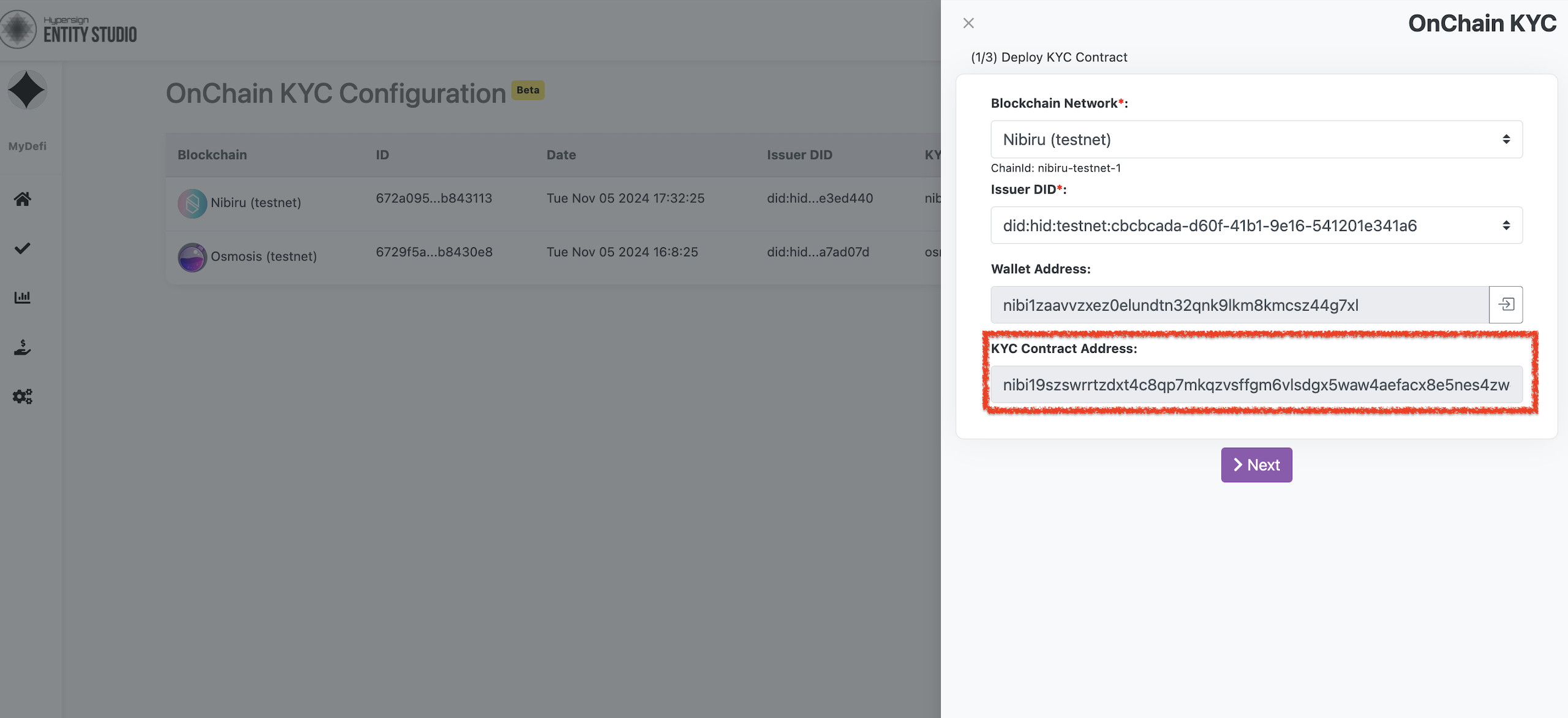Click the Wallet Address field
Image resolution: width=1568 pixels, height=718 pixels.
click(1239, 305)
